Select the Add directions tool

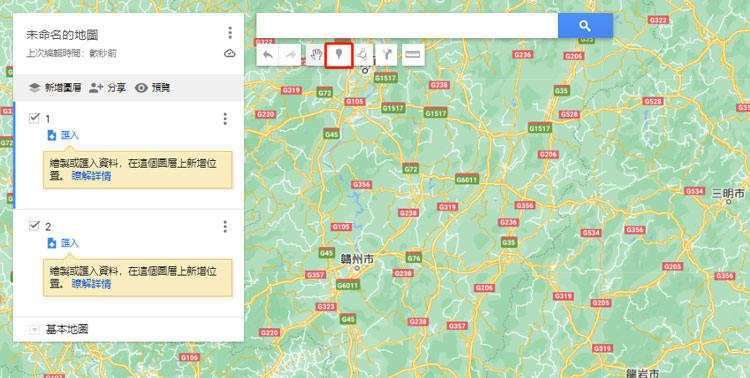coord(386,55)
